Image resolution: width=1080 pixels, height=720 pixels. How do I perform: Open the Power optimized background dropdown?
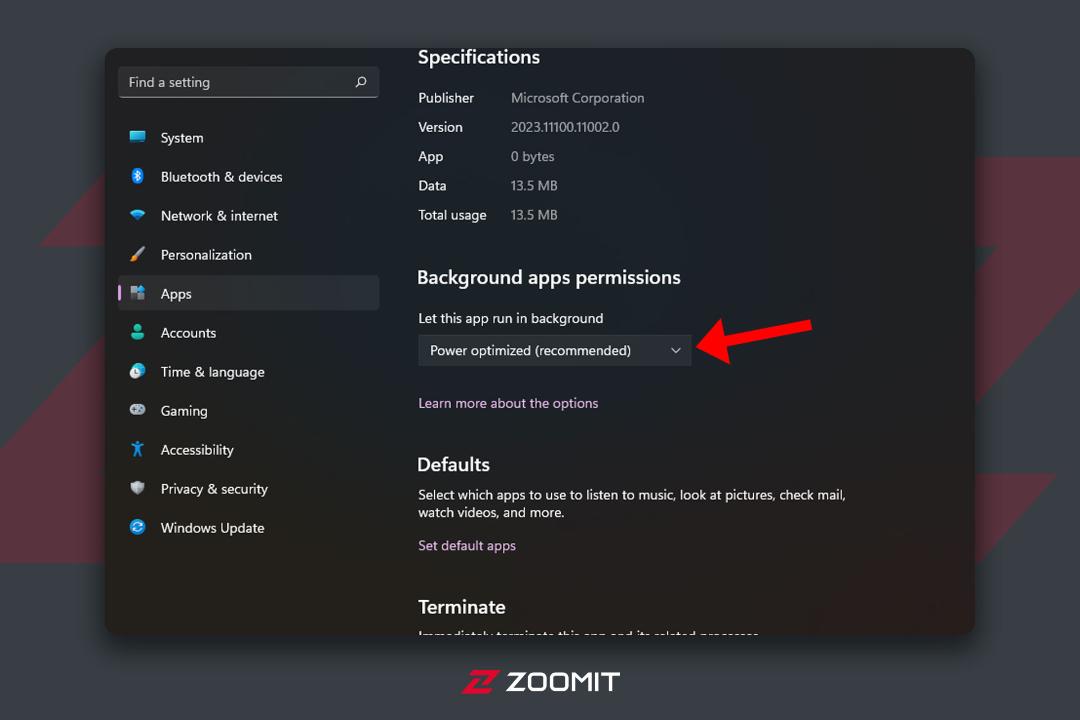tap(554, 351)
